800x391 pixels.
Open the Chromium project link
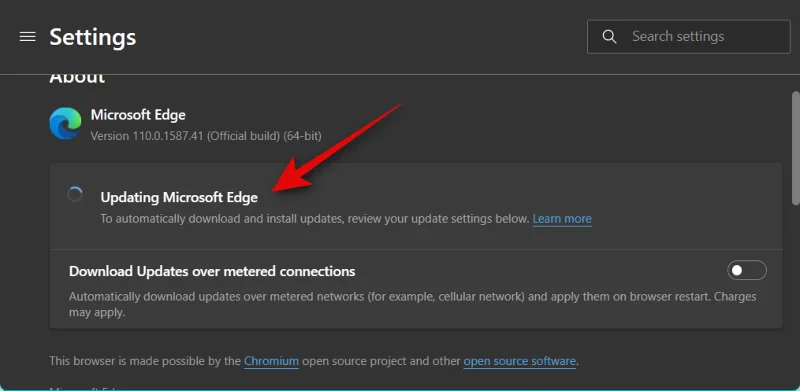pyautogui.click(x=271, y=361)
